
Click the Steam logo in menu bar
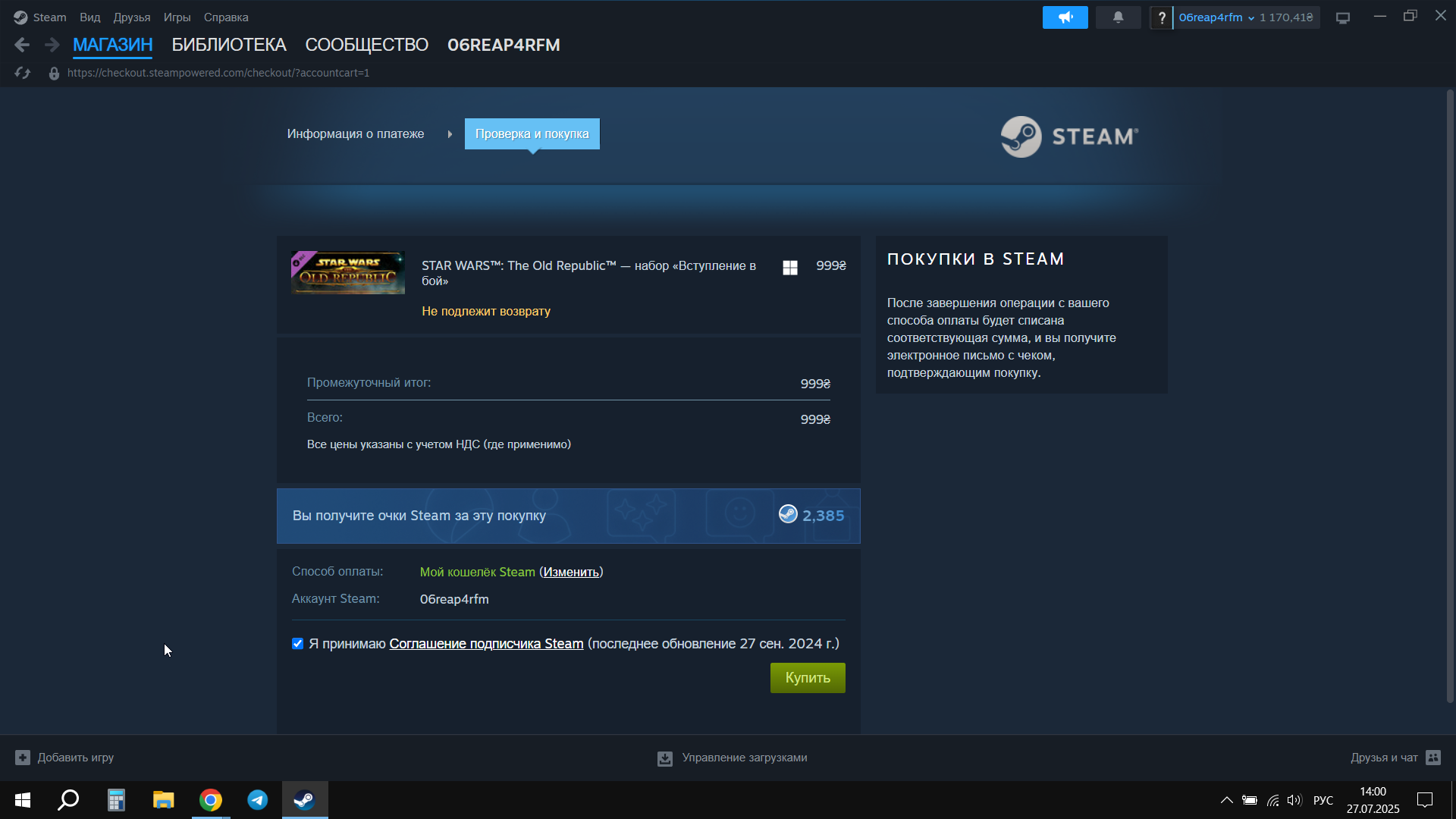20,17
